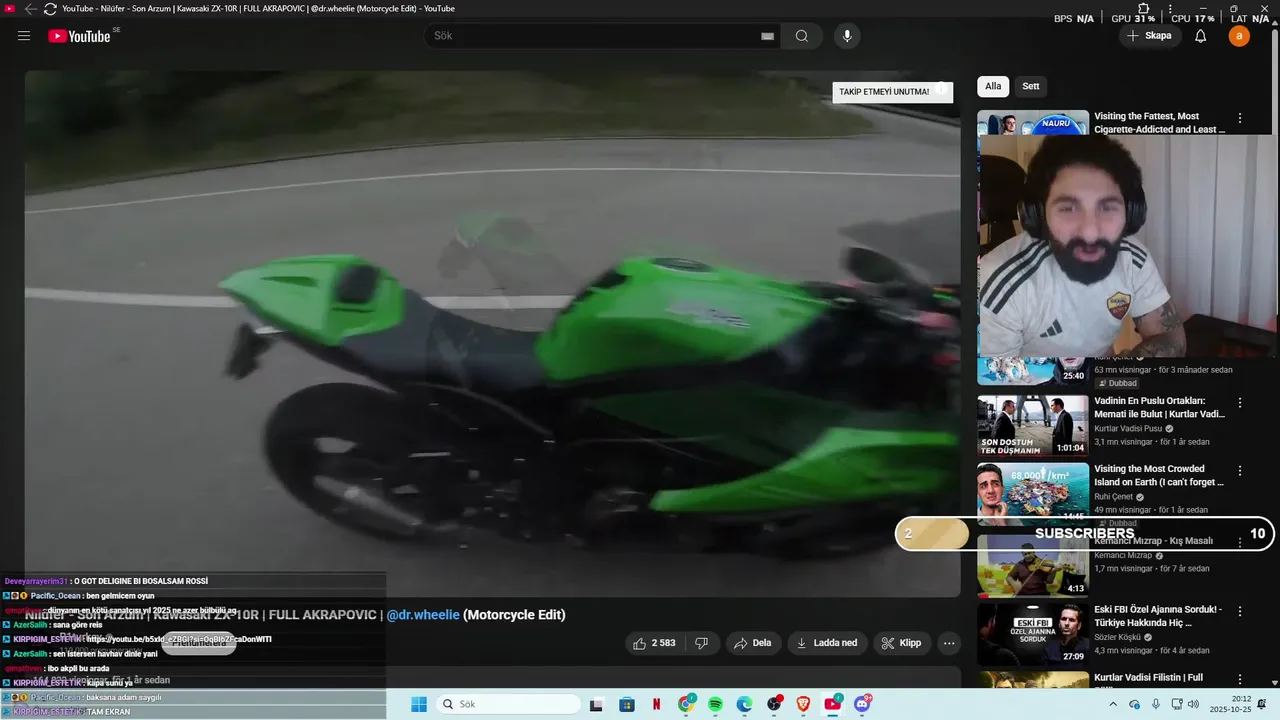Open options for Kurtlar Vadisi Filistin video
The image size is (1280, 720).
coord(1240,680)
